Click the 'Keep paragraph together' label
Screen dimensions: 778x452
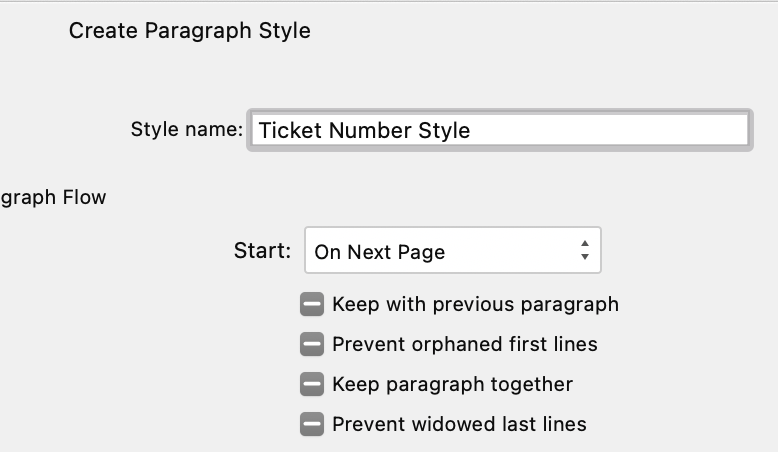click(453, 384)
